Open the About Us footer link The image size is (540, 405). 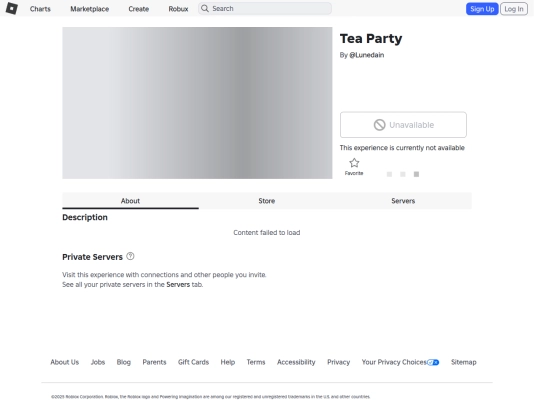(x=65, y=362)
